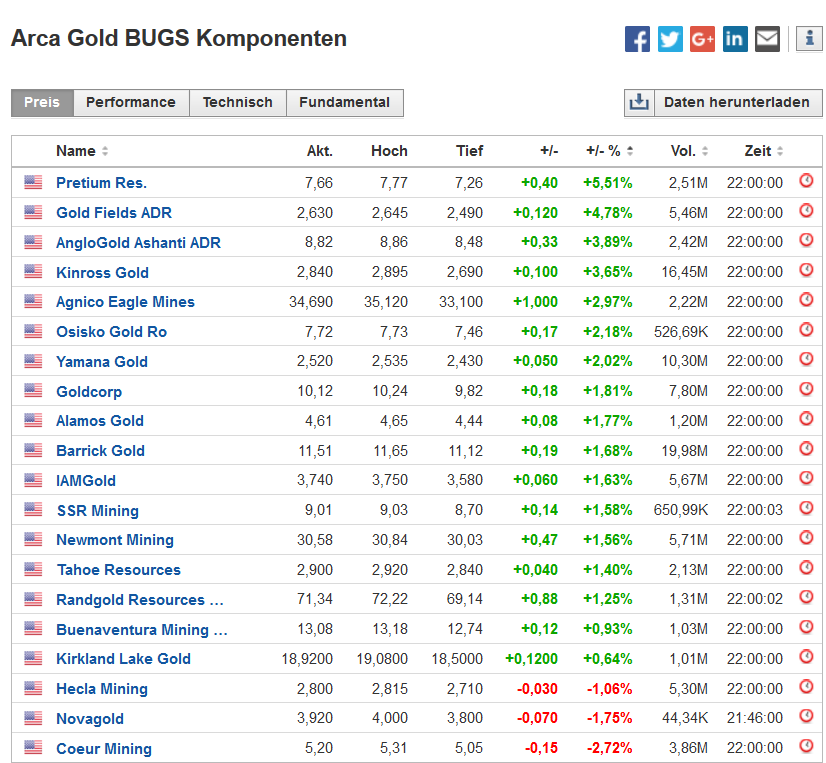This screenshot has height=763, width=826.
Task: Open the info icon button
Action: [810, 39]
